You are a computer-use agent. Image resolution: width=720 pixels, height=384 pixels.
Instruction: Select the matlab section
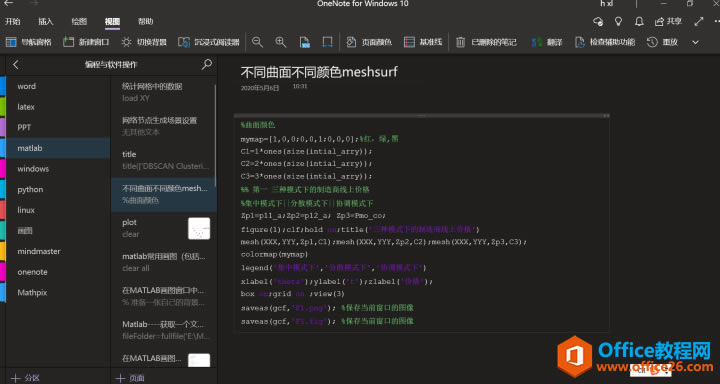click(x=57, y=148)
